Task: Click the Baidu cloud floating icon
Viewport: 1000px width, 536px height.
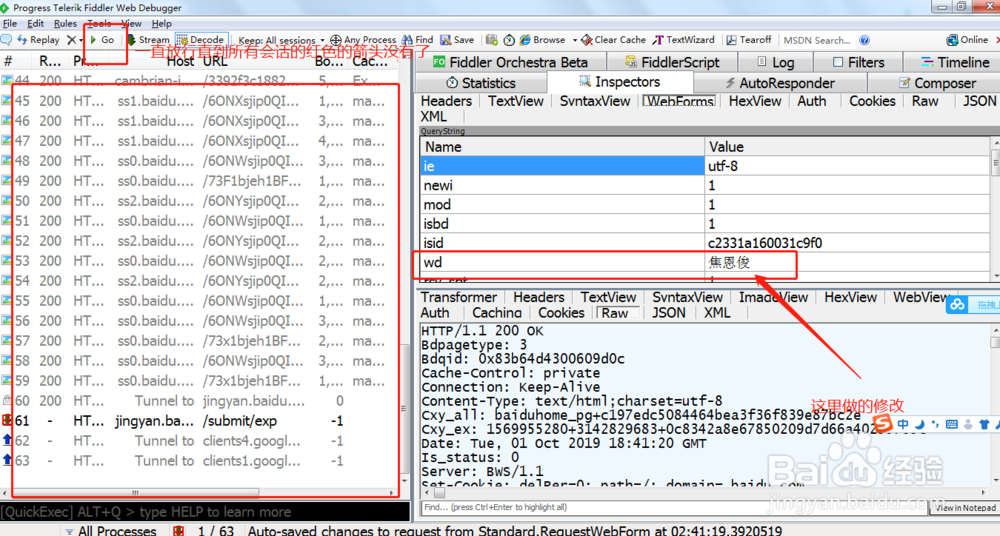Action: (957, 304)
